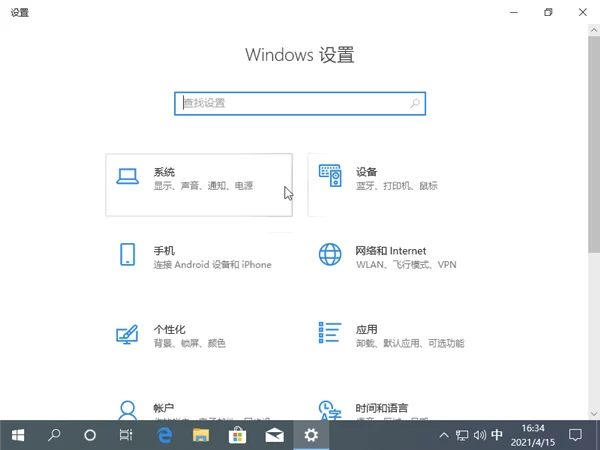
Task: Click the 系统 category title
Action: pyautogui.click(x=164, y=172)
